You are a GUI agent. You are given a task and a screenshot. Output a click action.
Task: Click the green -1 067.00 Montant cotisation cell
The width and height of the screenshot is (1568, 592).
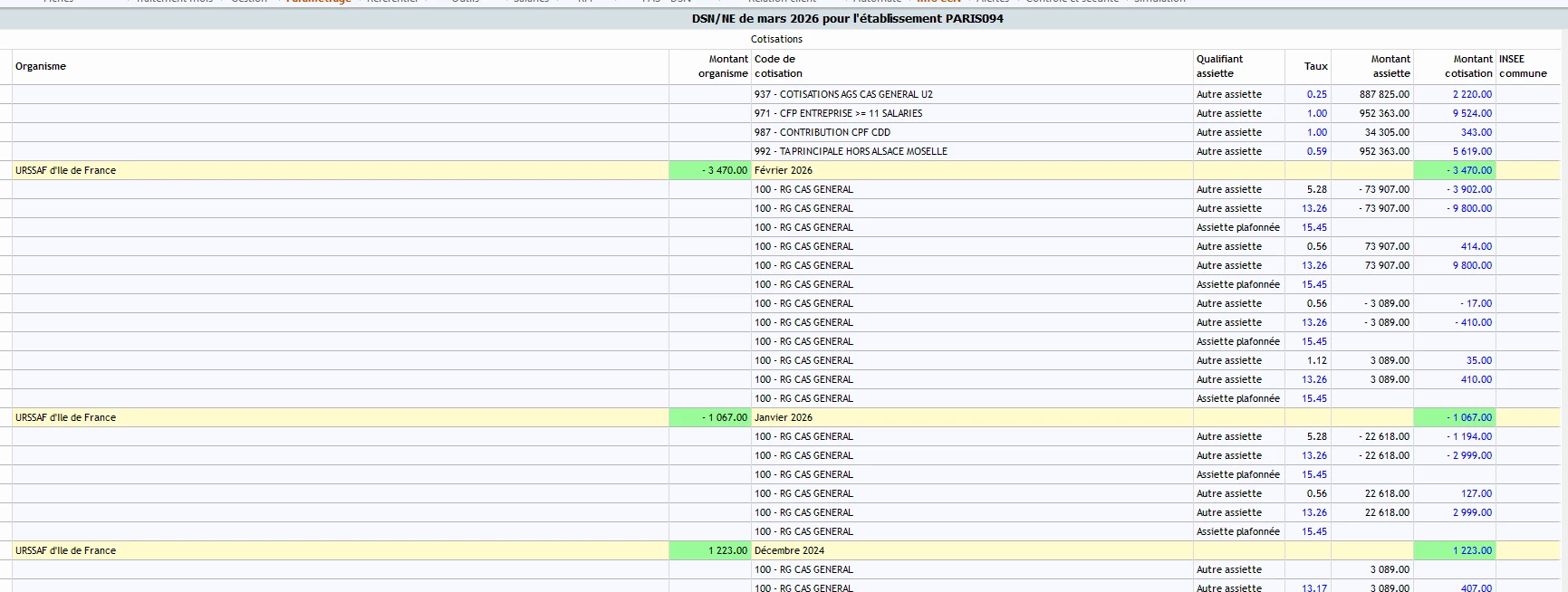1468,417
